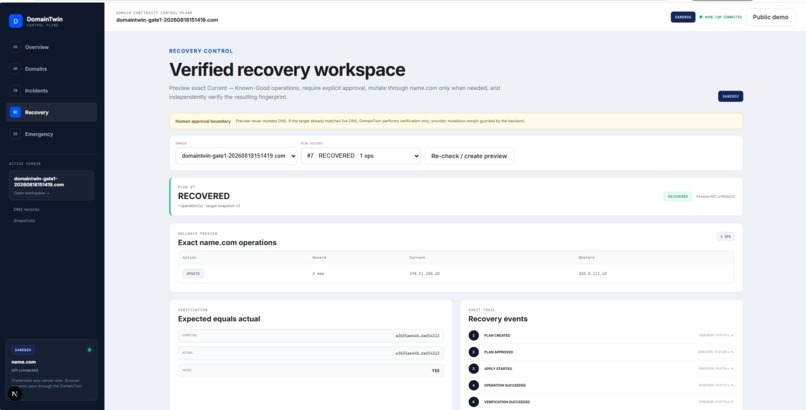Click the Actual fingerprint row
This screenshot has width=806, height=410.
point(311,353)
